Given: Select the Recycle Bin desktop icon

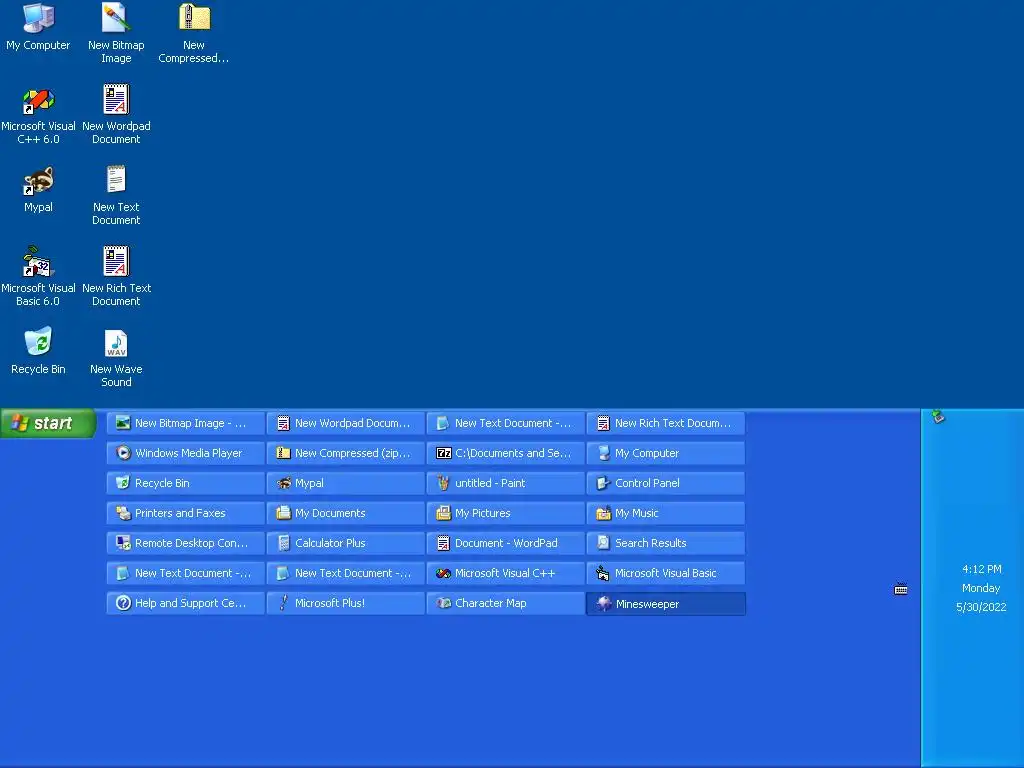Looking at the screenshot, I should tap(38, 351).
